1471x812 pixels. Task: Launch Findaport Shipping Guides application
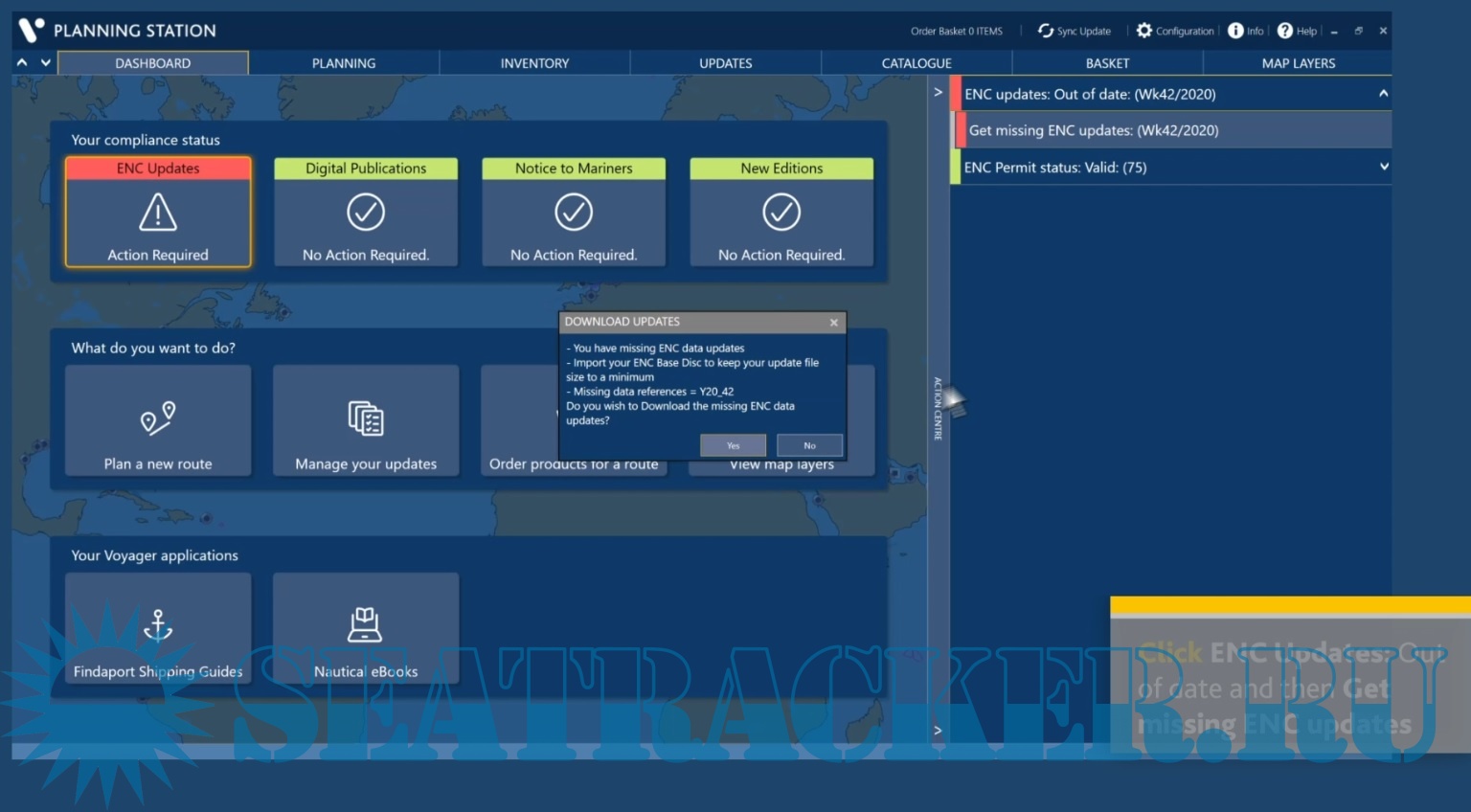pyautogui.click(x=158, y=628)
